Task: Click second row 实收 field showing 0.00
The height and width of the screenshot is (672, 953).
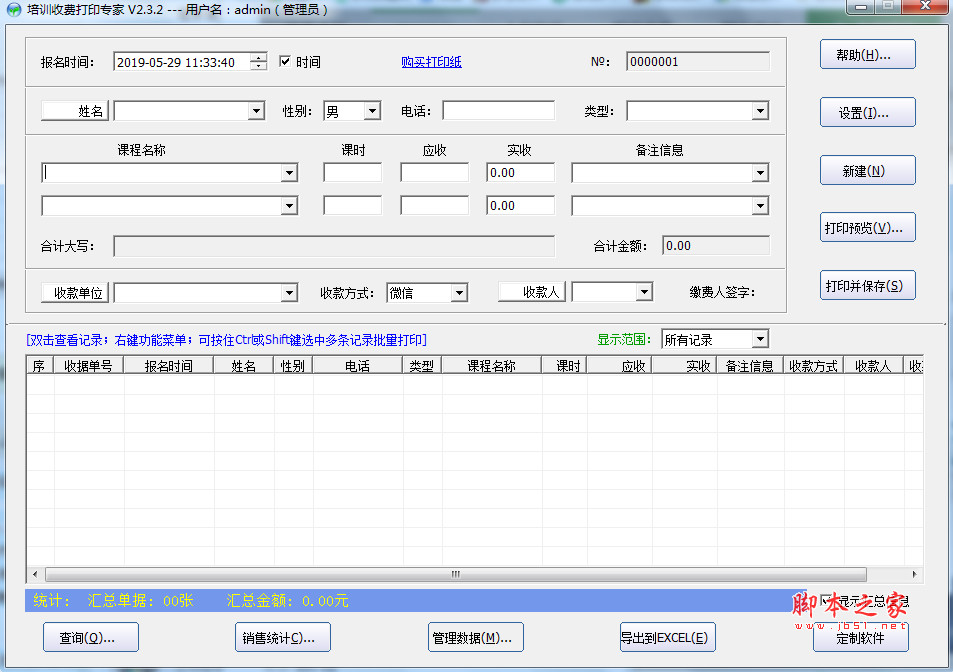Action: coord(520,206)
